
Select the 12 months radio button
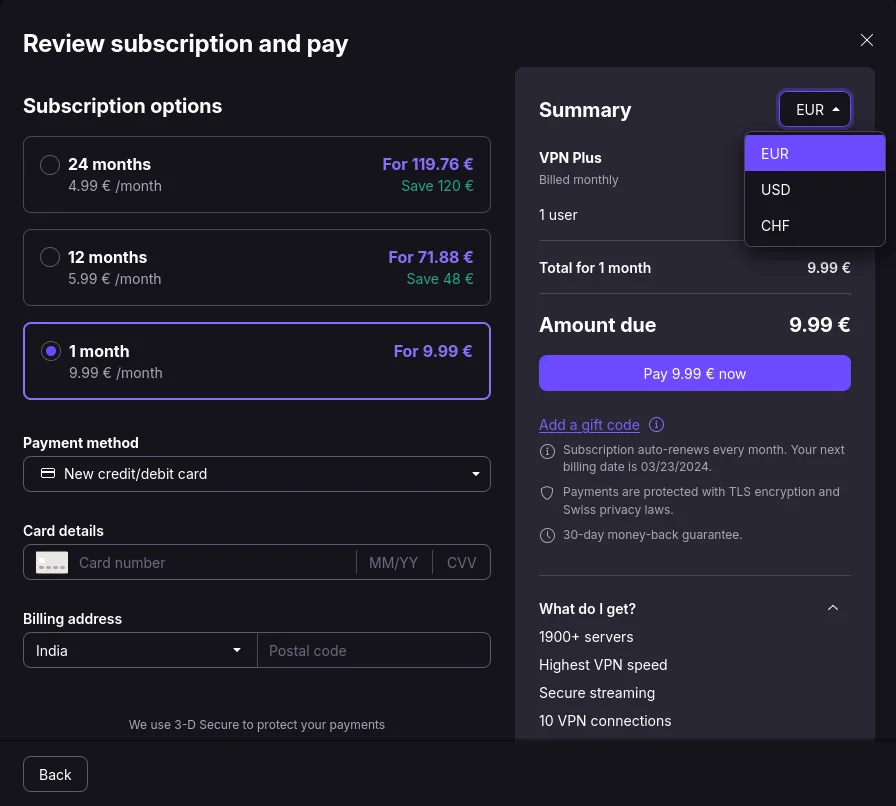pos(50,257)
